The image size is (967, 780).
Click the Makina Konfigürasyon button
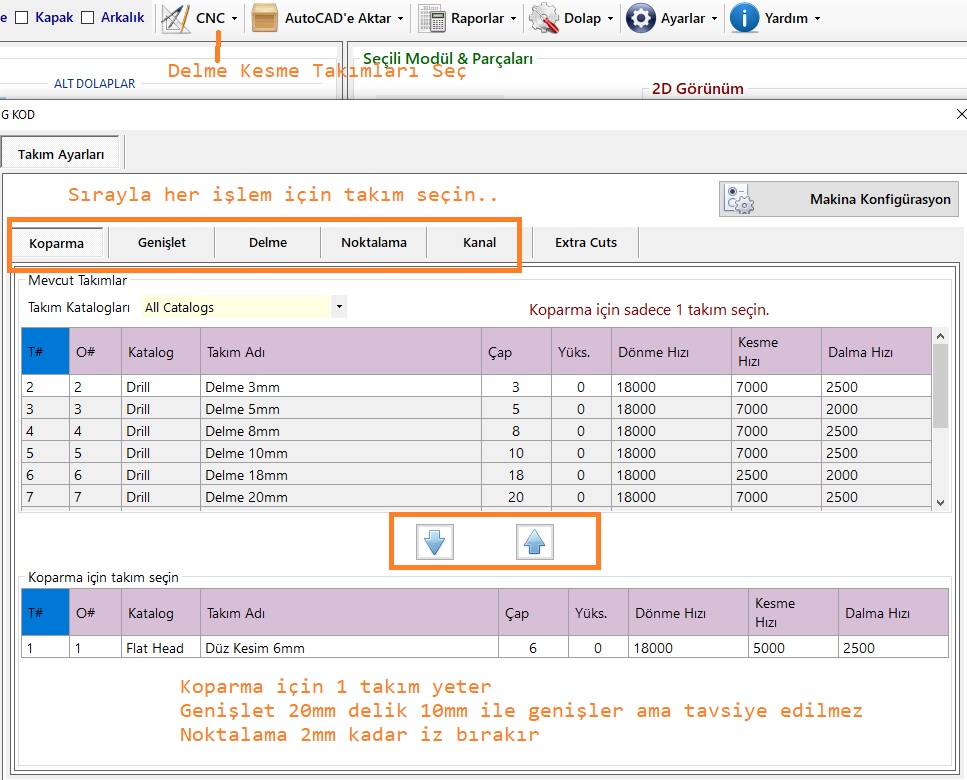point(840,199)
